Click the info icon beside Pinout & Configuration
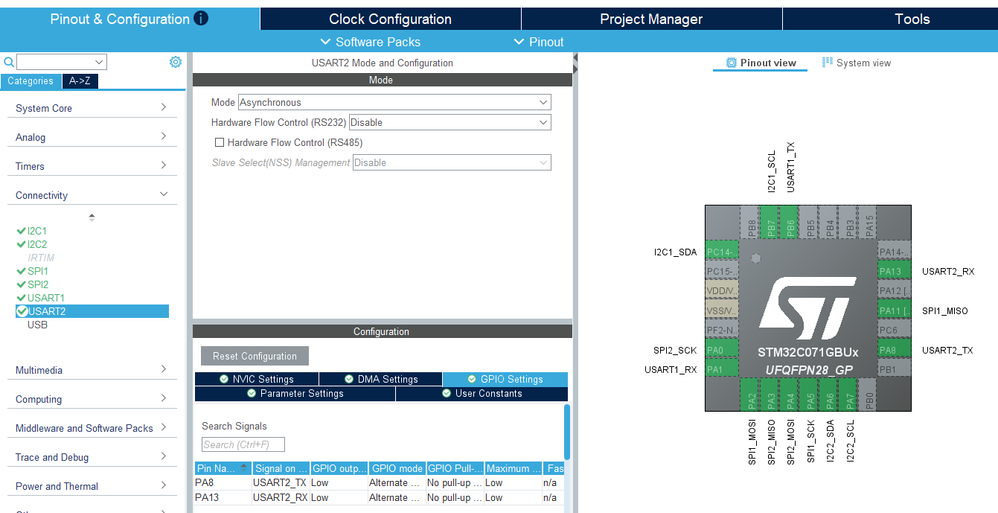The height and width of the screenshot is (513, 998). [x=201, y=18]
